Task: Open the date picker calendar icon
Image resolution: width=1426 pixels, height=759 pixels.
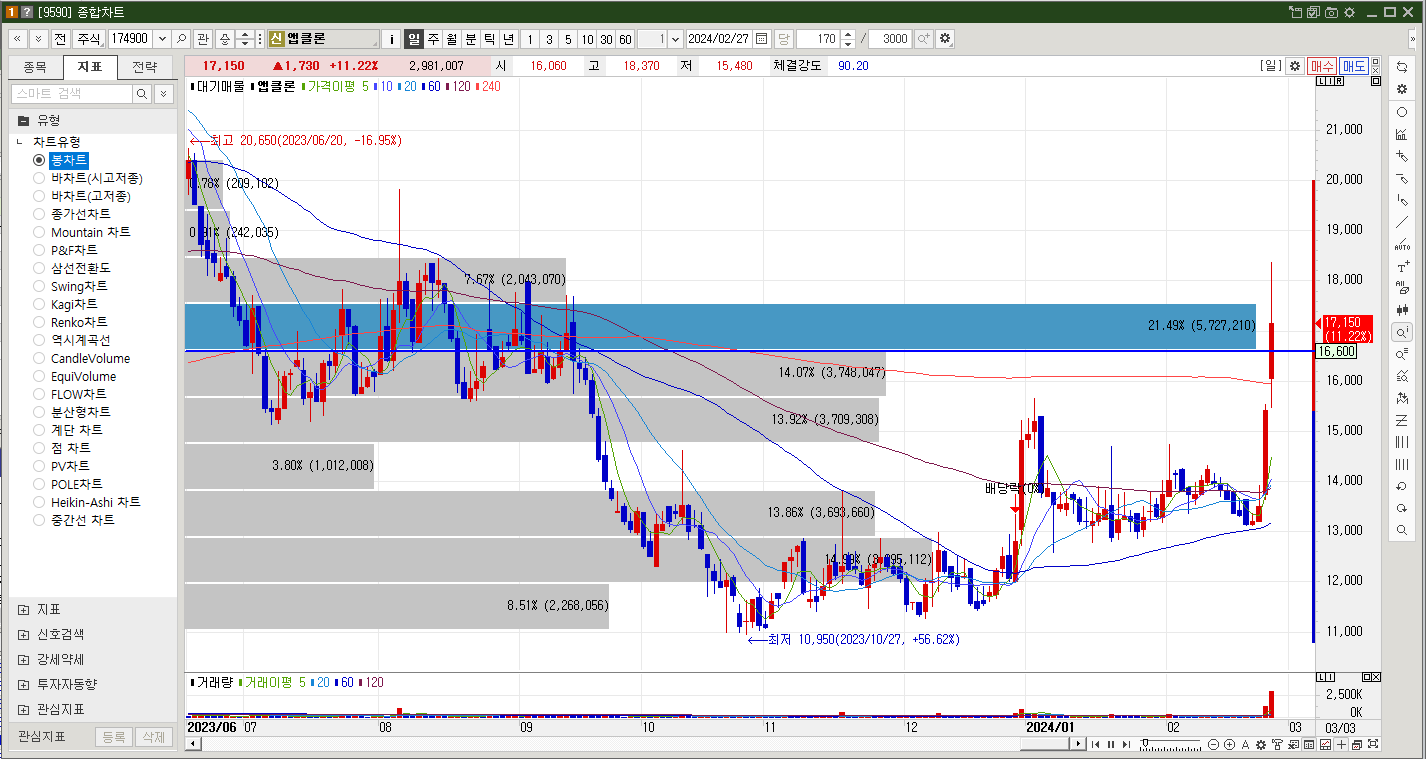Action: 762,39
